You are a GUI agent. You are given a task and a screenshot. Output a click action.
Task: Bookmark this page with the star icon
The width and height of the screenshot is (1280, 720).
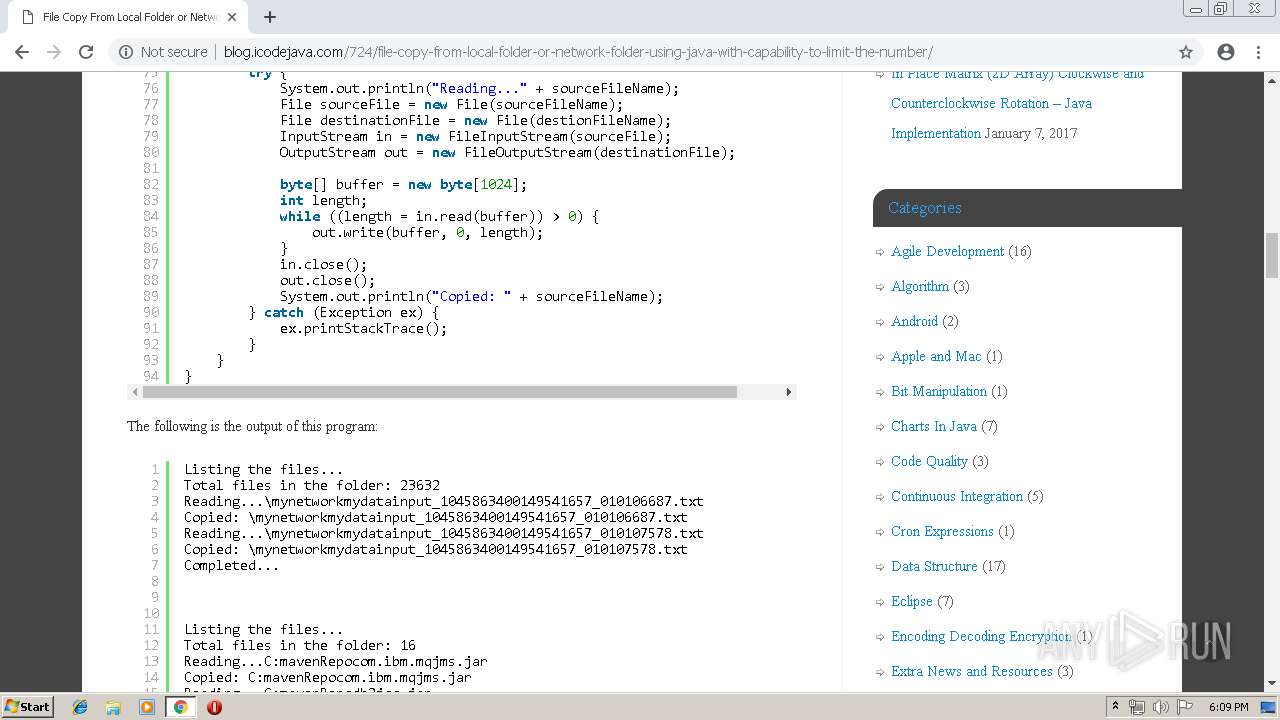click(x=1186, y=52)
